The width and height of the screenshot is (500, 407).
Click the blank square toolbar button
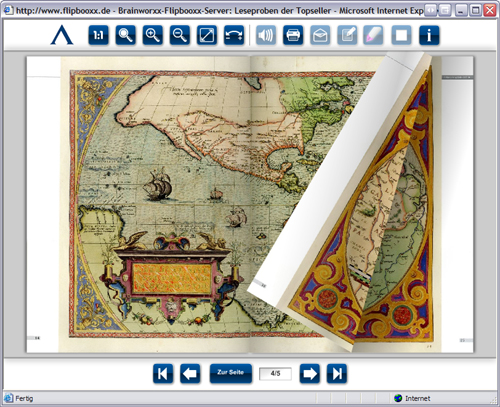[x=401, y=35]
